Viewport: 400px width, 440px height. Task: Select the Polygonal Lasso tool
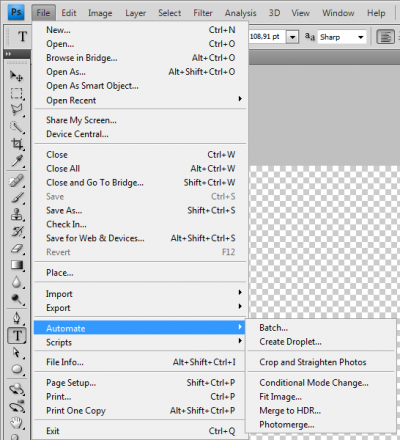(16, 110)
